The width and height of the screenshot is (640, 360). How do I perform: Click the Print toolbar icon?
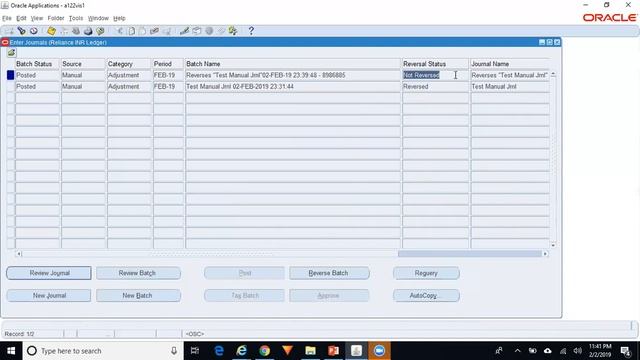tap(88, 31)
